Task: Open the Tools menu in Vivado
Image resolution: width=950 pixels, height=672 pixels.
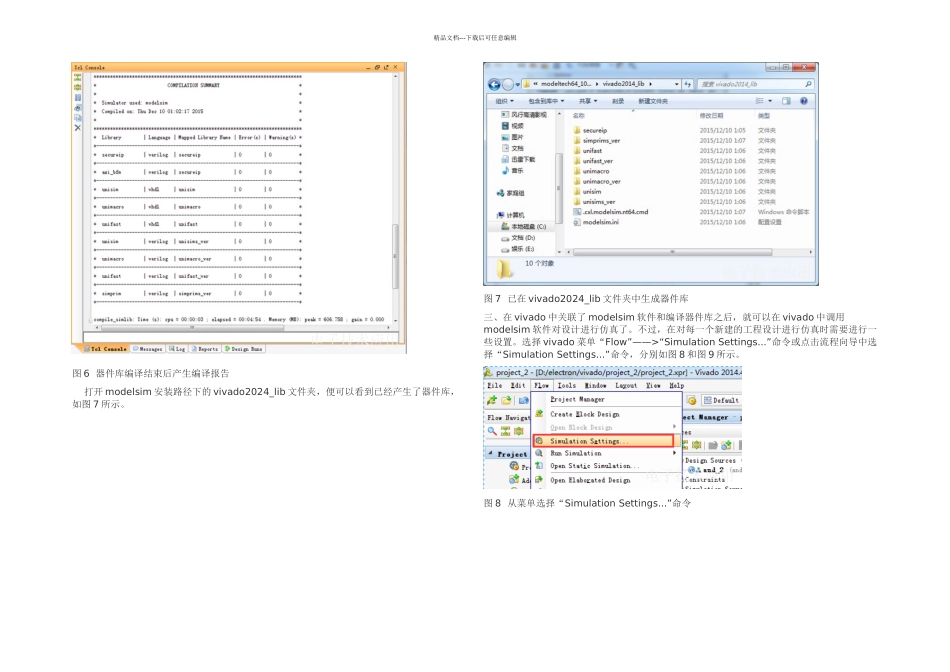Action: point(566,385)
